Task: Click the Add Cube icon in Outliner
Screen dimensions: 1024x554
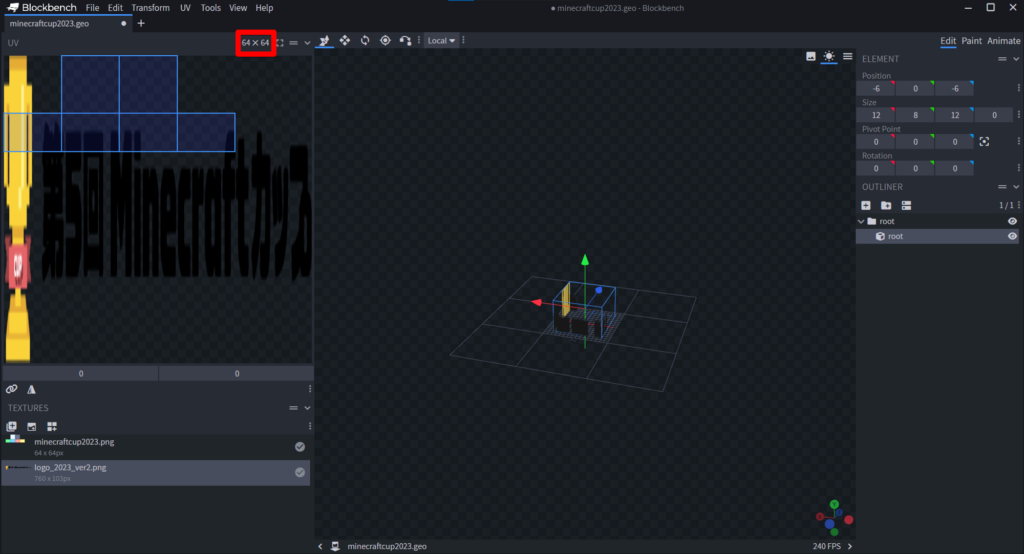Action: pyautogui.click(x=866, y=205)
